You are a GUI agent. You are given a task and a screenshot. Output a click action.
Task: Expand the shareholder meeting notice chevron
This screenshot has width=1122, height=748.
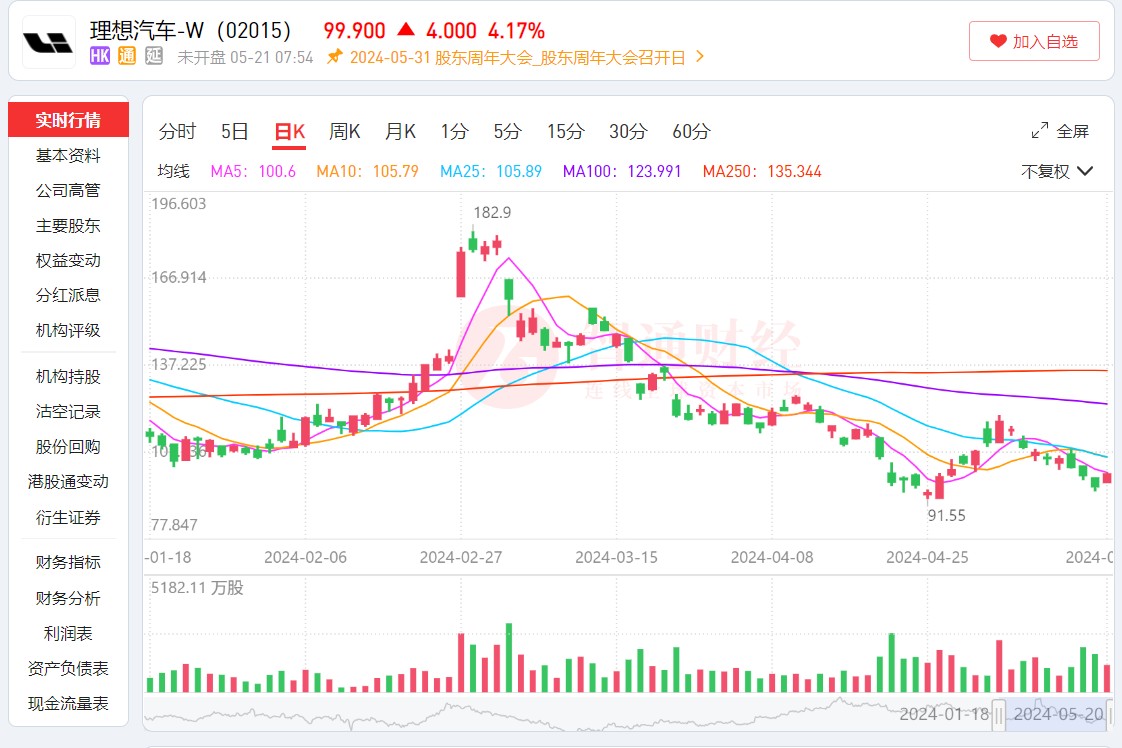pyautogui.click(x=700, y=57)
